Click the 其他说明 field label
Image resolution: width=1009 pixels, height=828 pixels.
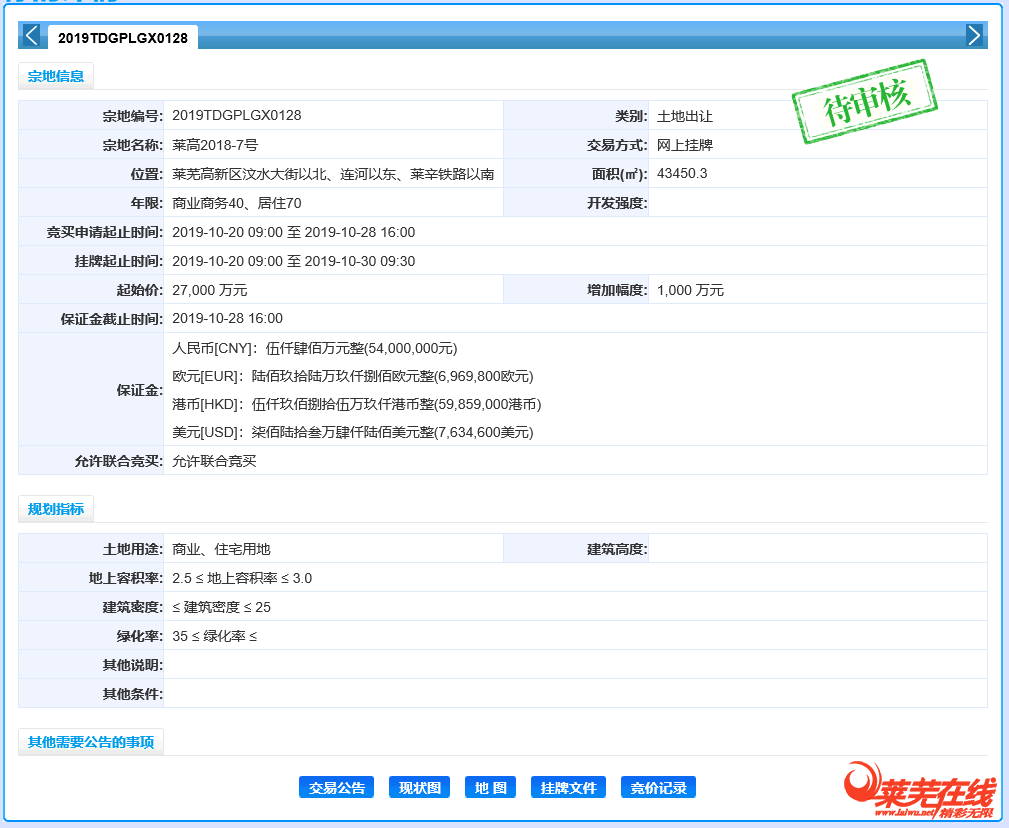(x=133, y=665)
